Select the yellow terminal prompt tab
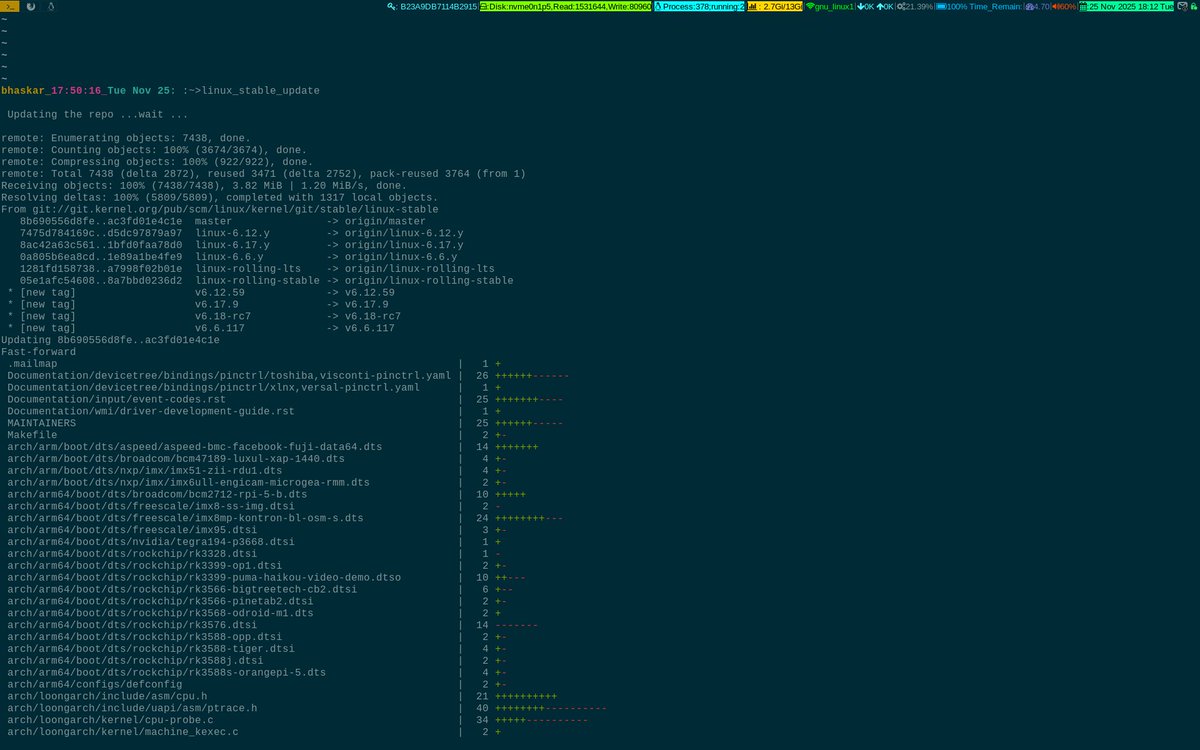This screenshot has width=1200, height=750. (x=10, y=5)
